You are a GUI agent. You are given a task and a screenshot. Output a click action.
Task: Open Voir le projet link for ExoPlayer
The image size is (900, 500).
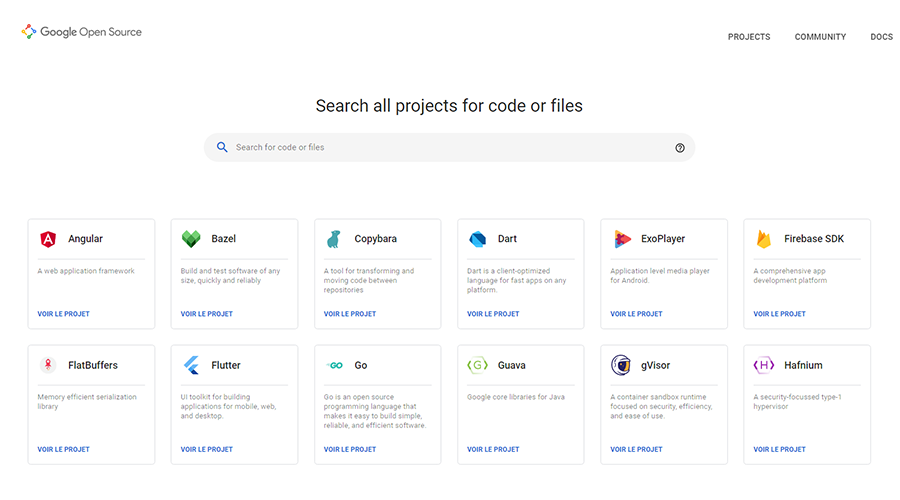(637, 314)
